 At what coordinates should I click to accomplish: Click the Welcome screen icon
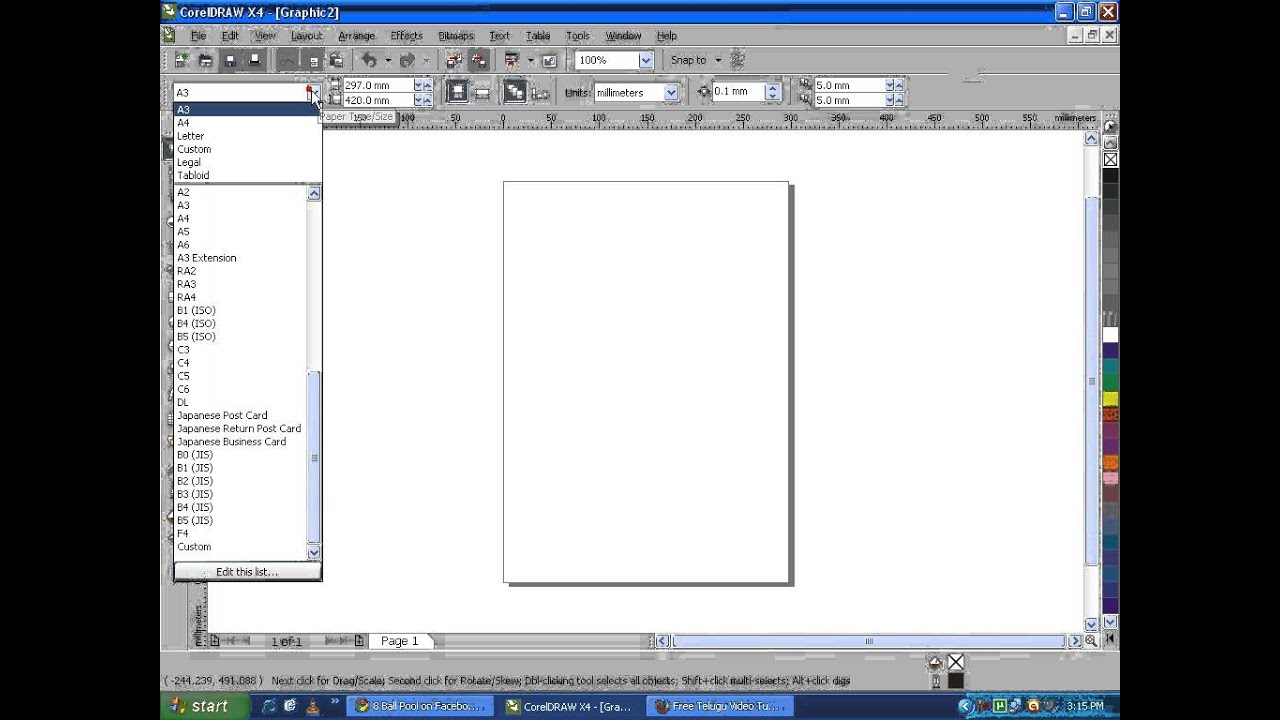coord(549,60)
